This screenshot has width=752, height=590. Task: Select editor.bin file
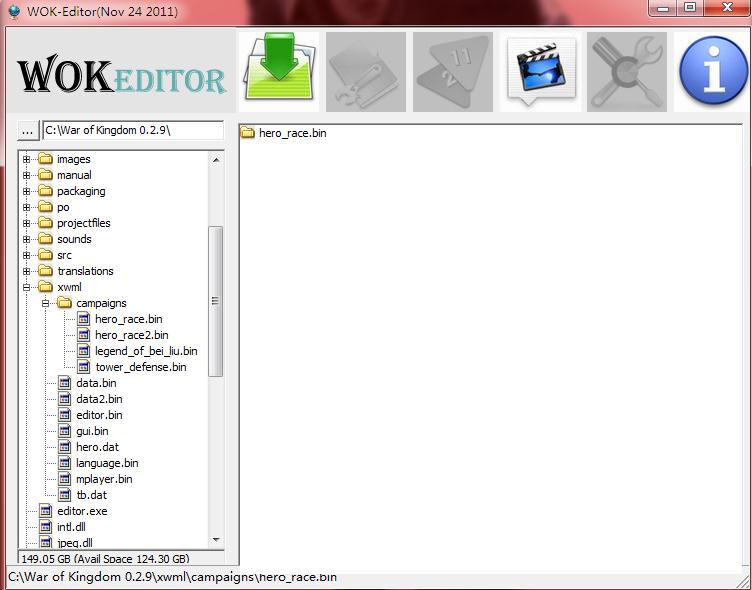99,415
